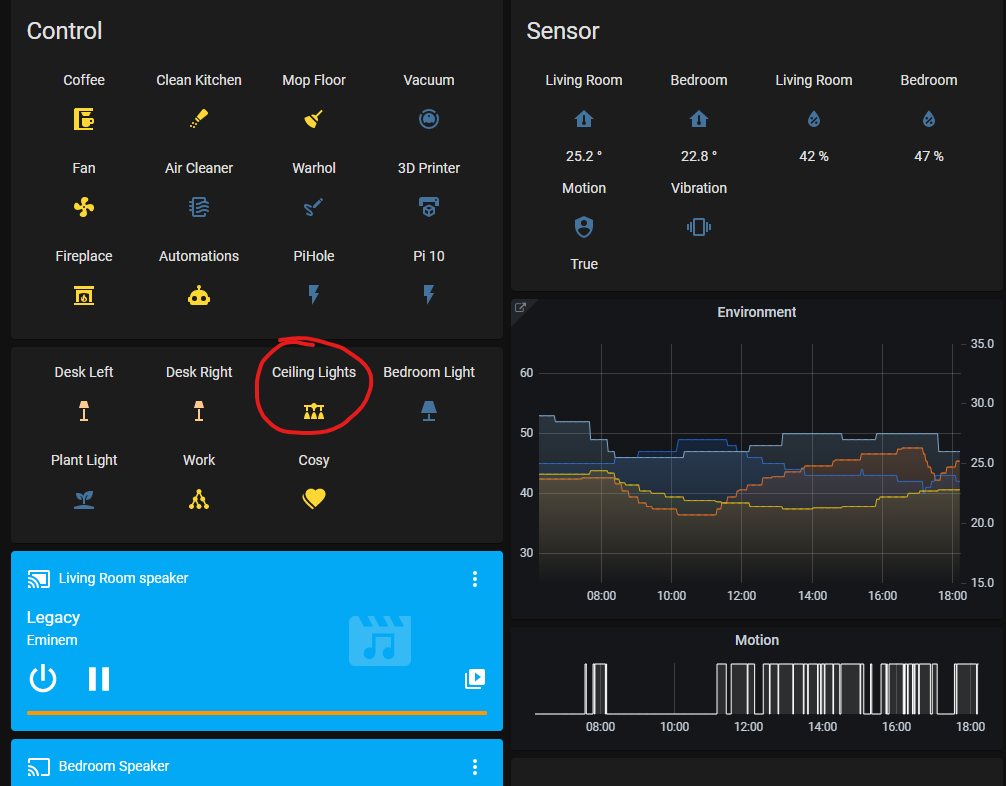Screen dimensions: 1006x786
Task: Activate the Clean Kitchen routine
Action: [198, 119]
